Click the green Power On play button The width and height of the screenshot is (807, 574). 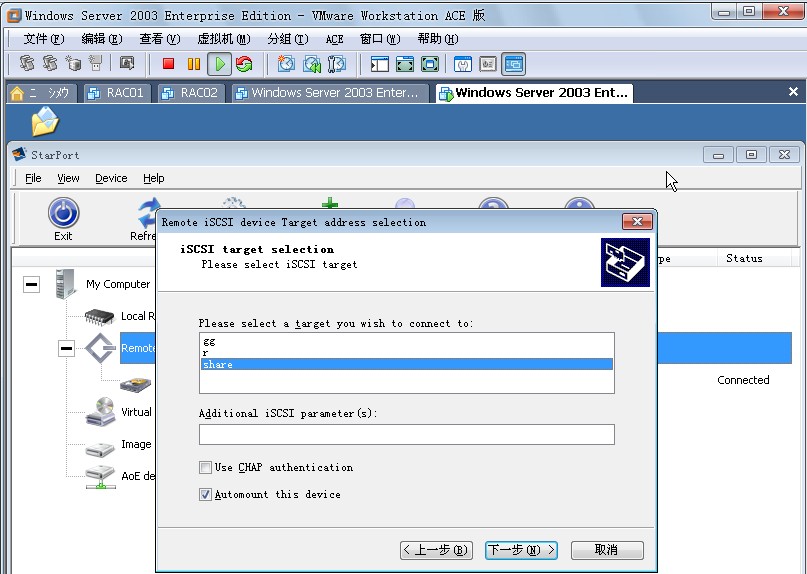pyautogui.click(x=220, y=64)
